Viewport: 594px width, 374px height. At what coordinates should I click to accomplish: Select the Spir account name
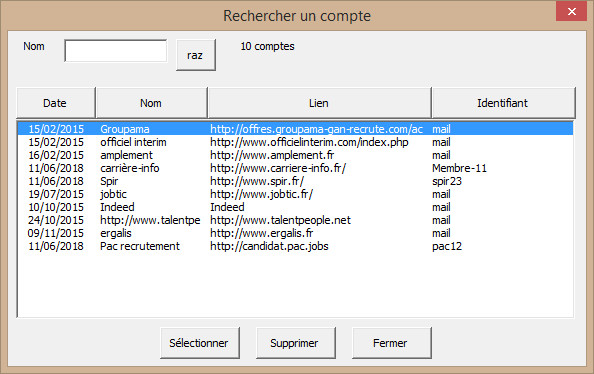(109, 181)
